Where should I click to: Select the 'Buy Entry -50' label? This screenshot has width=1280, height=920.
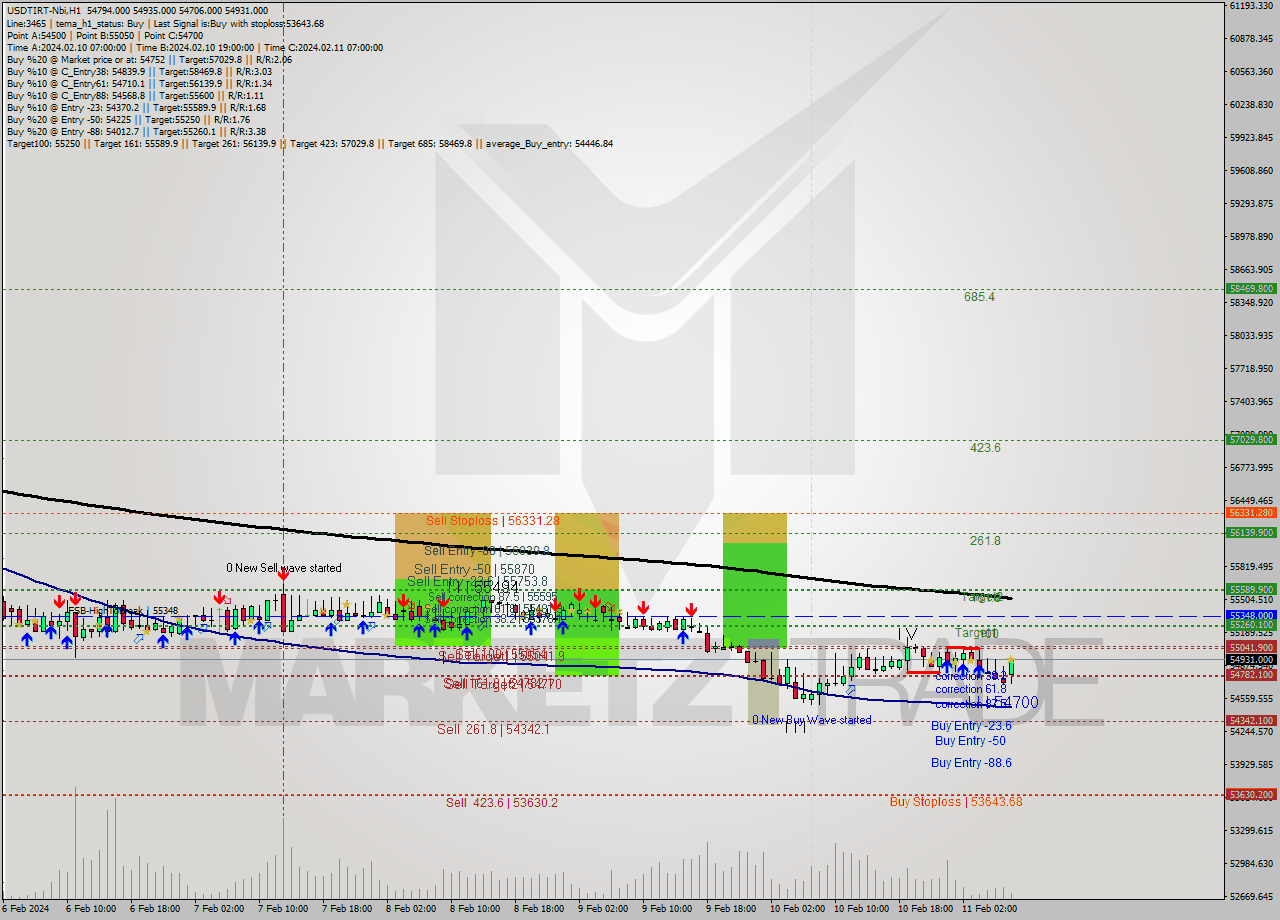(970, 741)
